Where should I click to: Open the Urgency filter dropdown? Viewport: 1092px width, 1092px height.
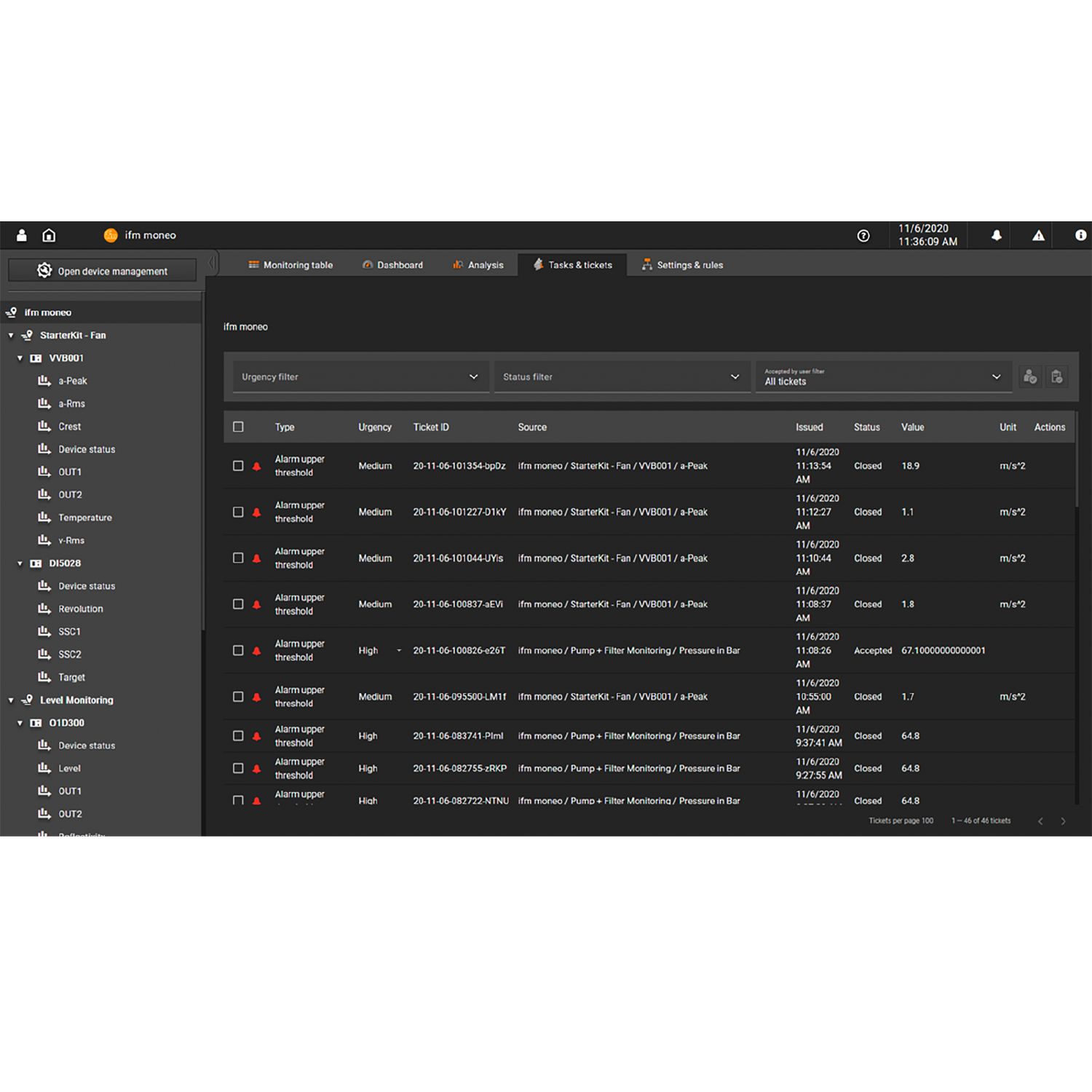pos(360,377)
